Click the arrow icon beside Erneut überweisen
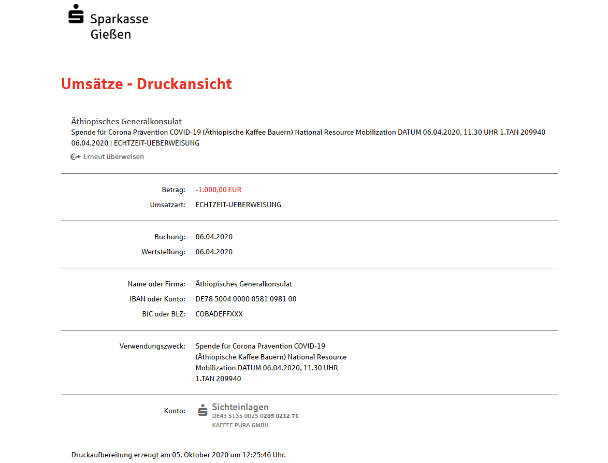Viewport: 608px width, 463px height. tap(75, 157)
